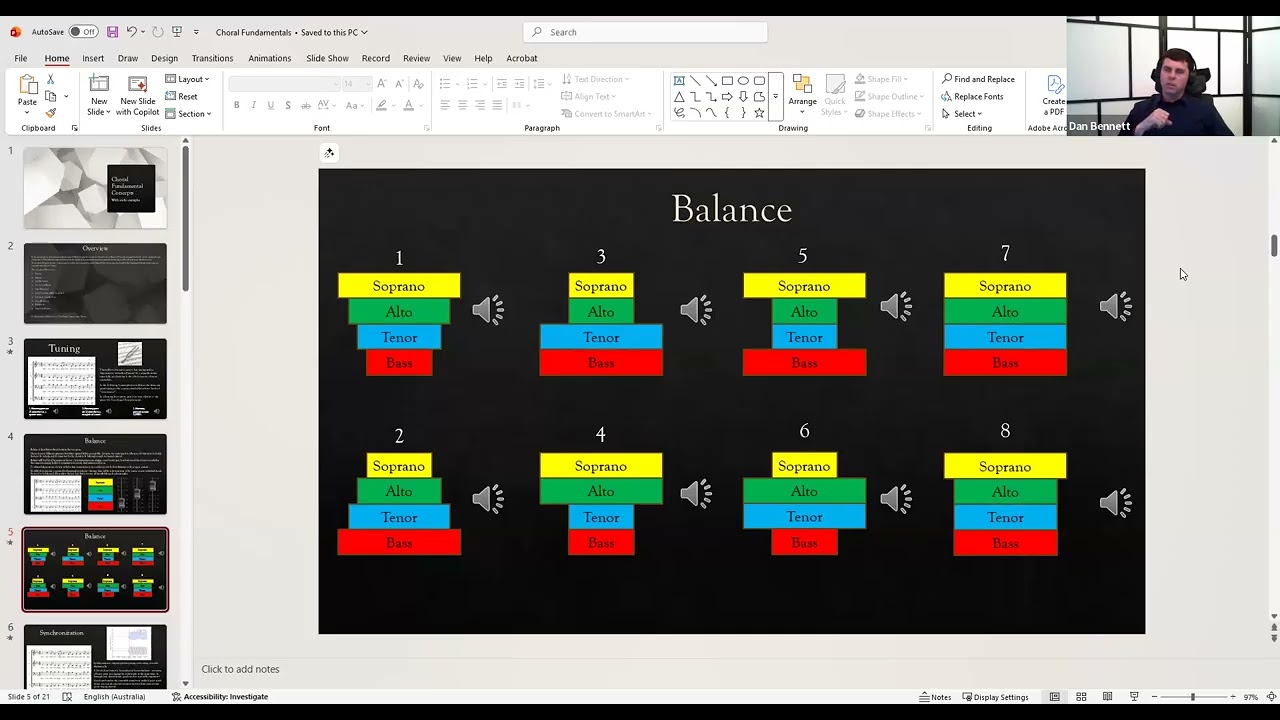Click the Reset slide button
The image size is (1280, 720).
click(x=181, y=96)
